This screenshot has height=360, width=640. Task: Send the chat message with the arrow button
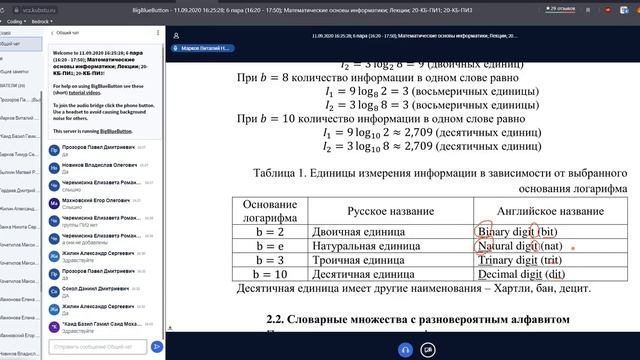157,347
